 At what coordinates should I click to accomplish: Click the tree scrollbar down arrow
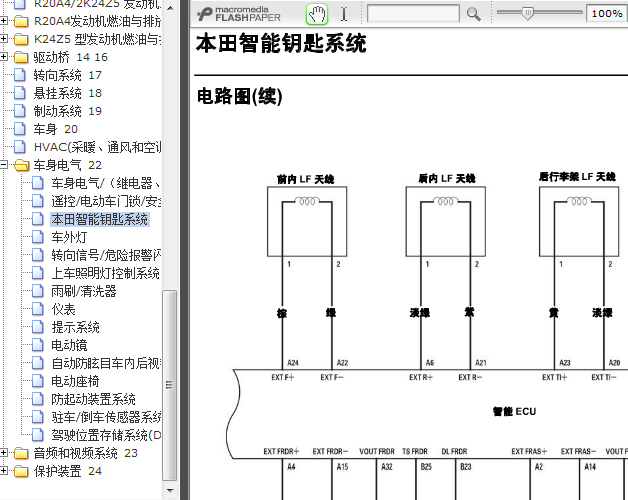point(170,490)
